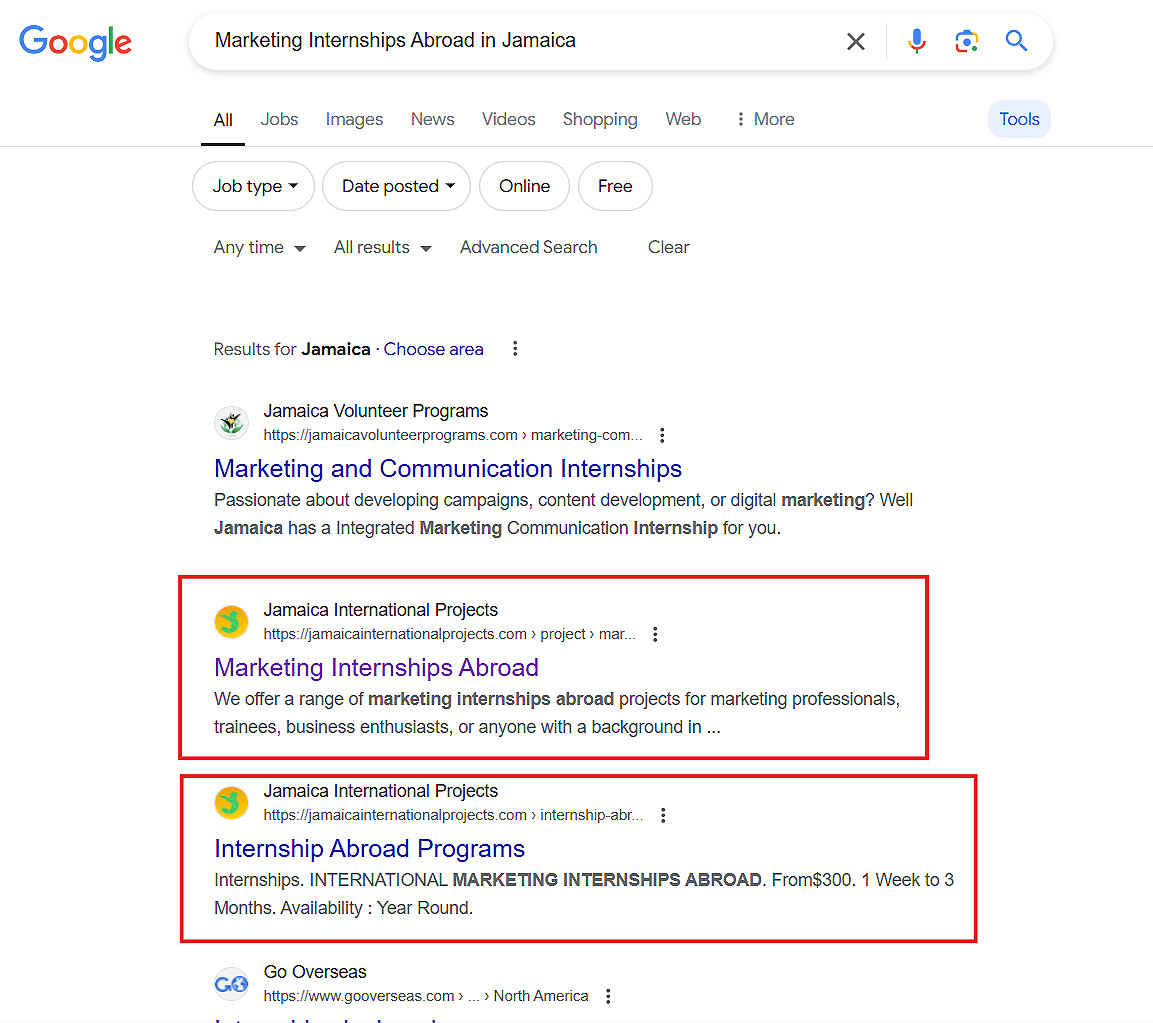
Task: Clear the search box with the X icon
Action: click(x=855, y=41)
